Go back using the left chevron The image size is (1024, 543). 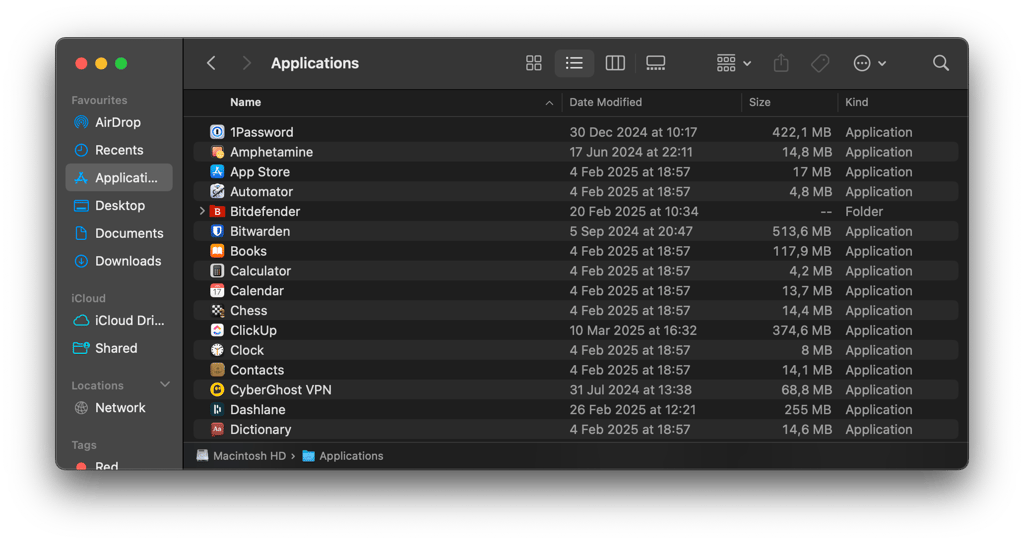pos(211,63)
